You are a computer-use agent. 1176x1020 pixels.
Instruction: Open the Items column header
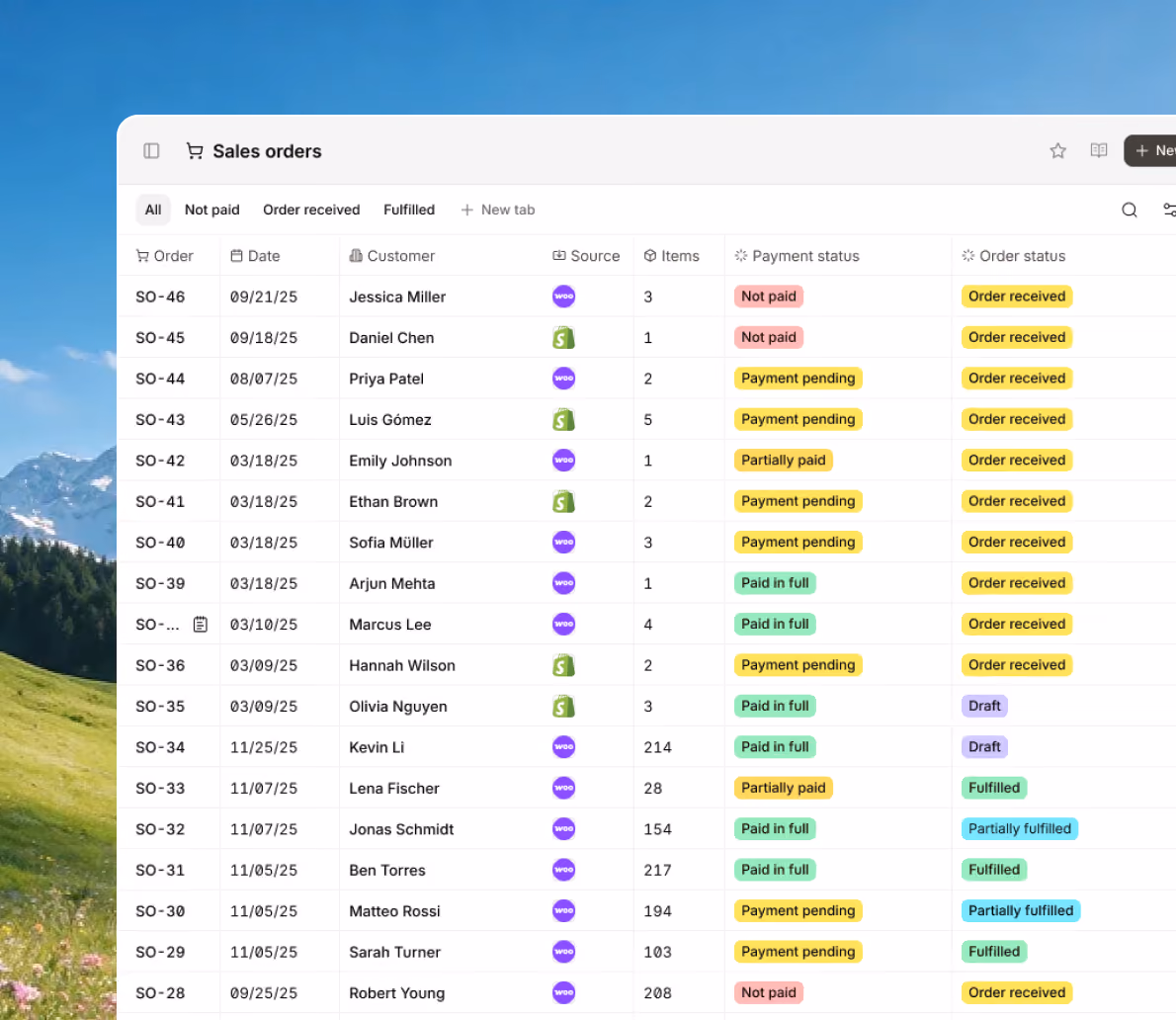pos(671,256)
